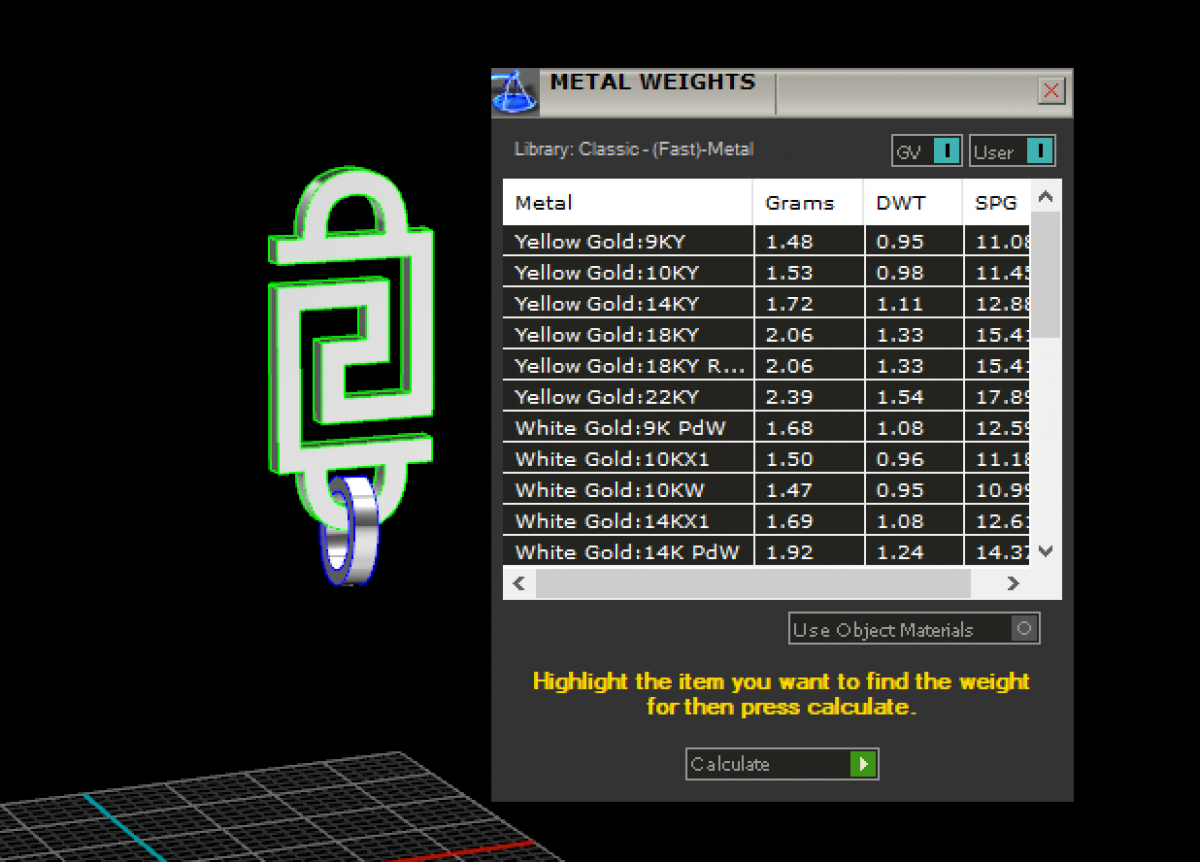The image size is (1200, 862).
Task: Click the 1.48 grams cell
Action: point(808,241)
